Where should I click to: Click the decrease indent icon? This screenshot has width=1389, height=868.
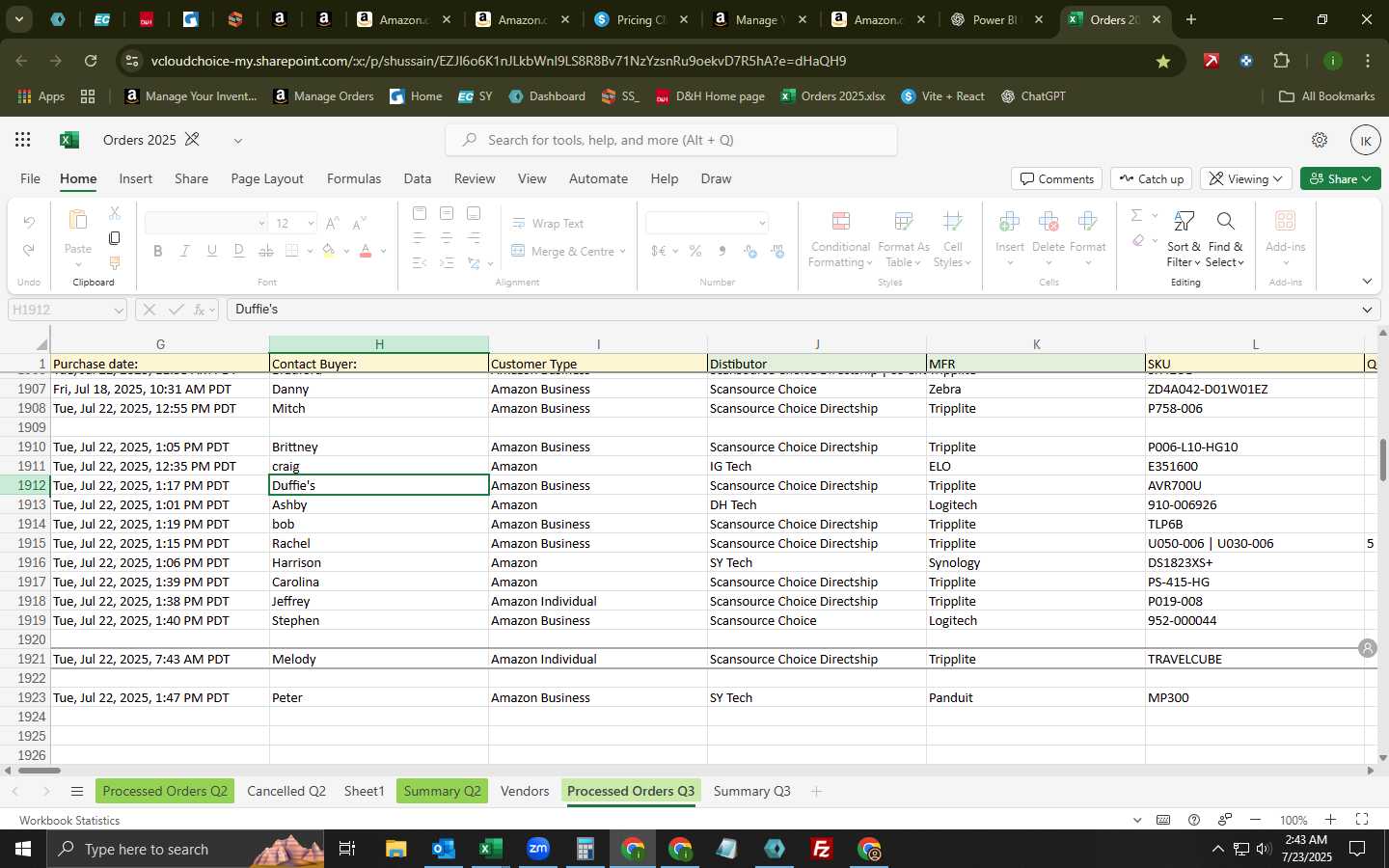pyautogui.click(x=419, y=262)
